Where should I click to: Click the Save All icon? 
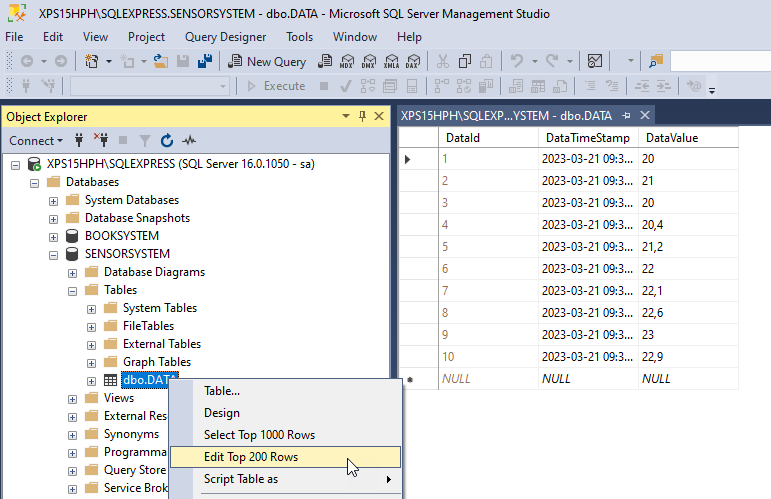(205, 61)
